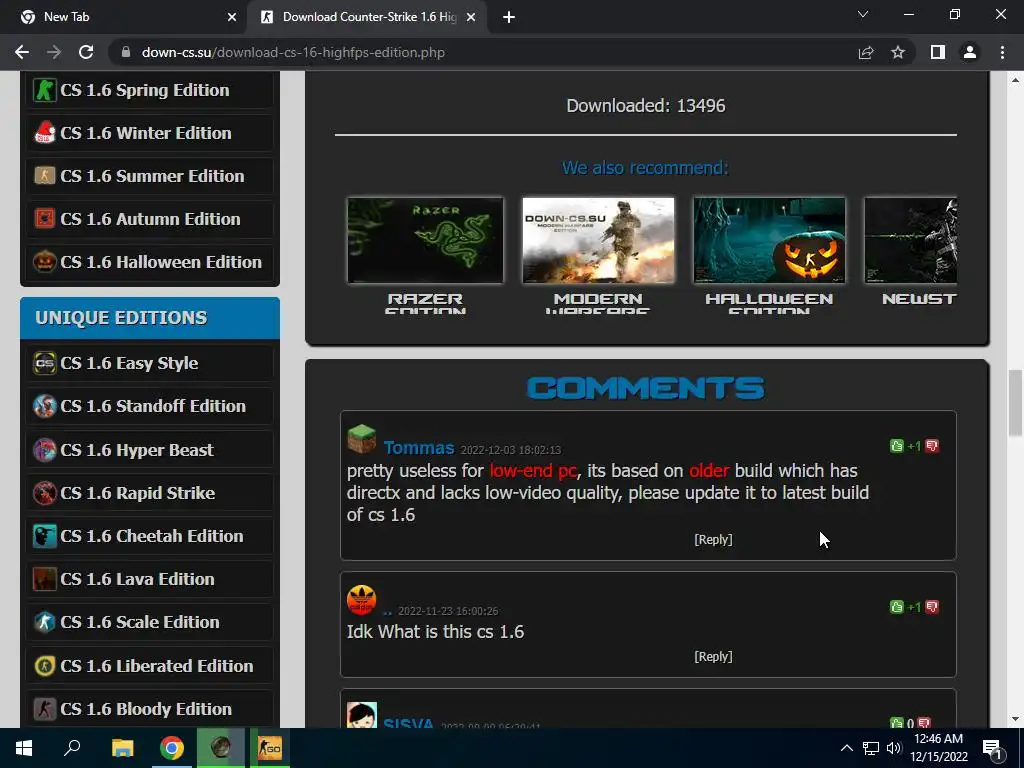This screenshot has height=768, width=1024.
Task: Open Windows taskbar search
Action: click(x=72, y=748)
